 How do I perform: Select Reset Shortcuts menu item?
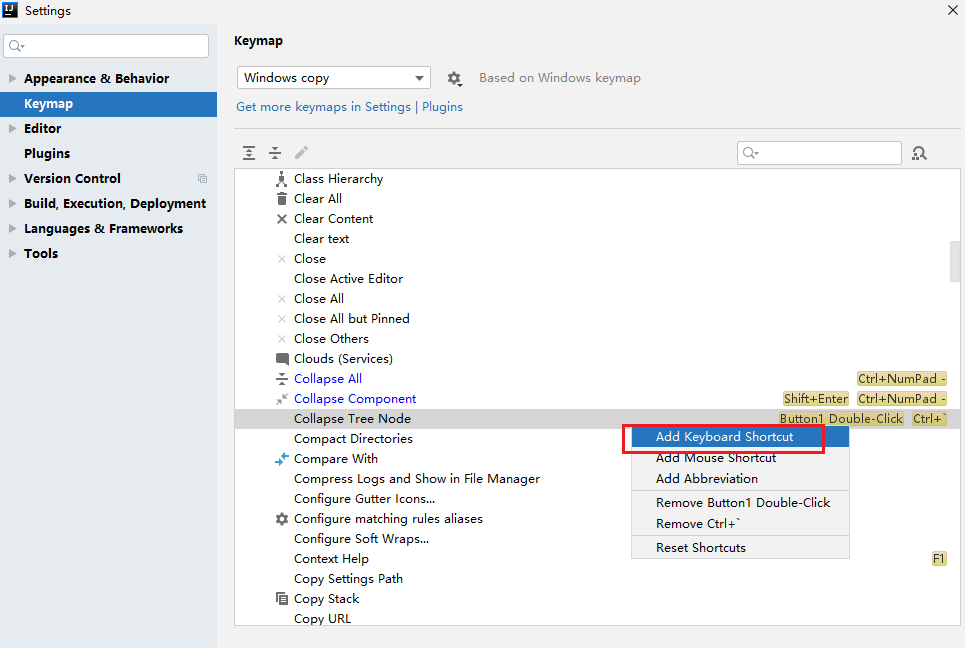click(x=740, y=548)
